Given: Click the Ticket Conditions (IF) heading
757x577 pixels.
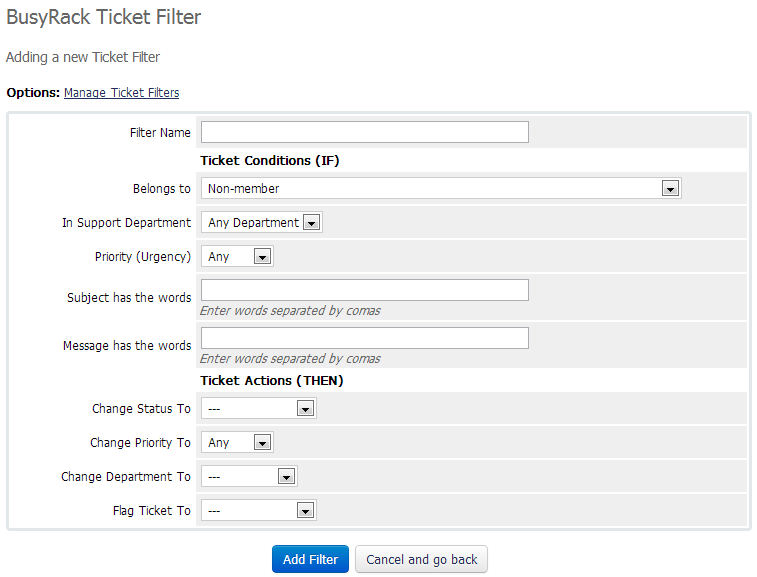Looking at the screenshot, I should tap(270, 160).
